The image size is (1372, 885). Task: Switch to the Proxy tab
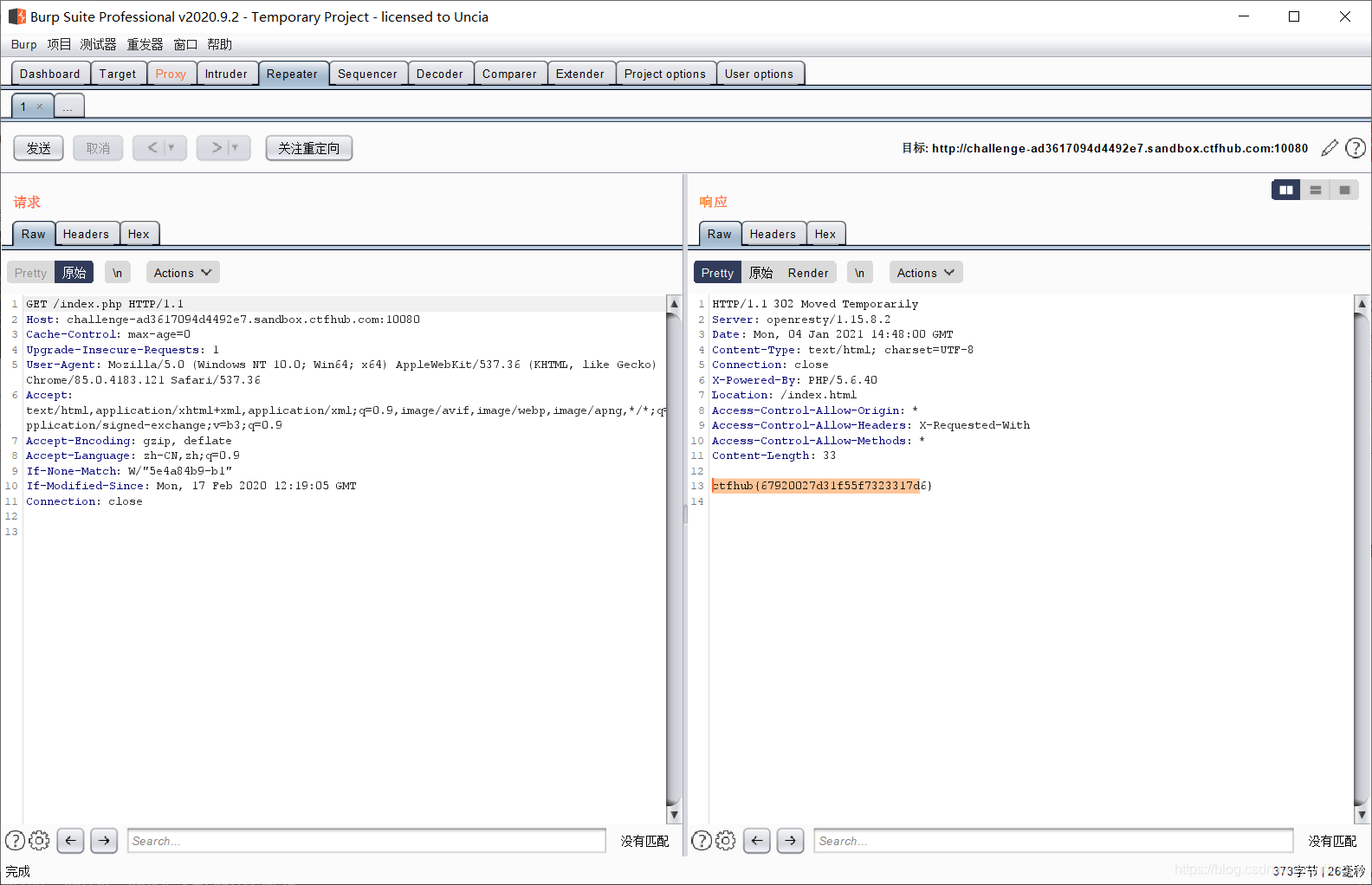[171, 74]
